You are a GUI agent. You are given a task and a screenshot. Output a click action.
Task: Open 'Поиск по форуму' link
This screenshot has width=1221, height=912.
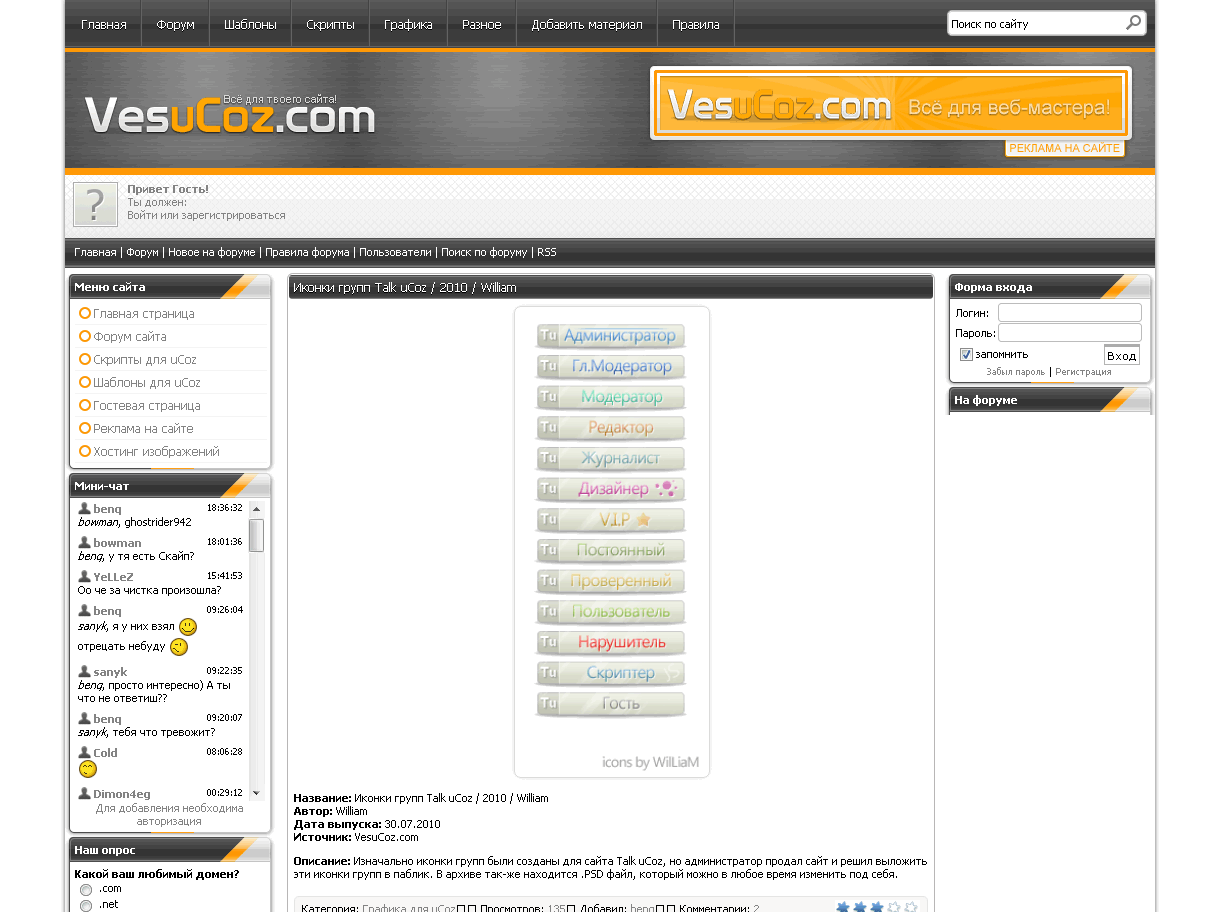[x=484, y=252]
